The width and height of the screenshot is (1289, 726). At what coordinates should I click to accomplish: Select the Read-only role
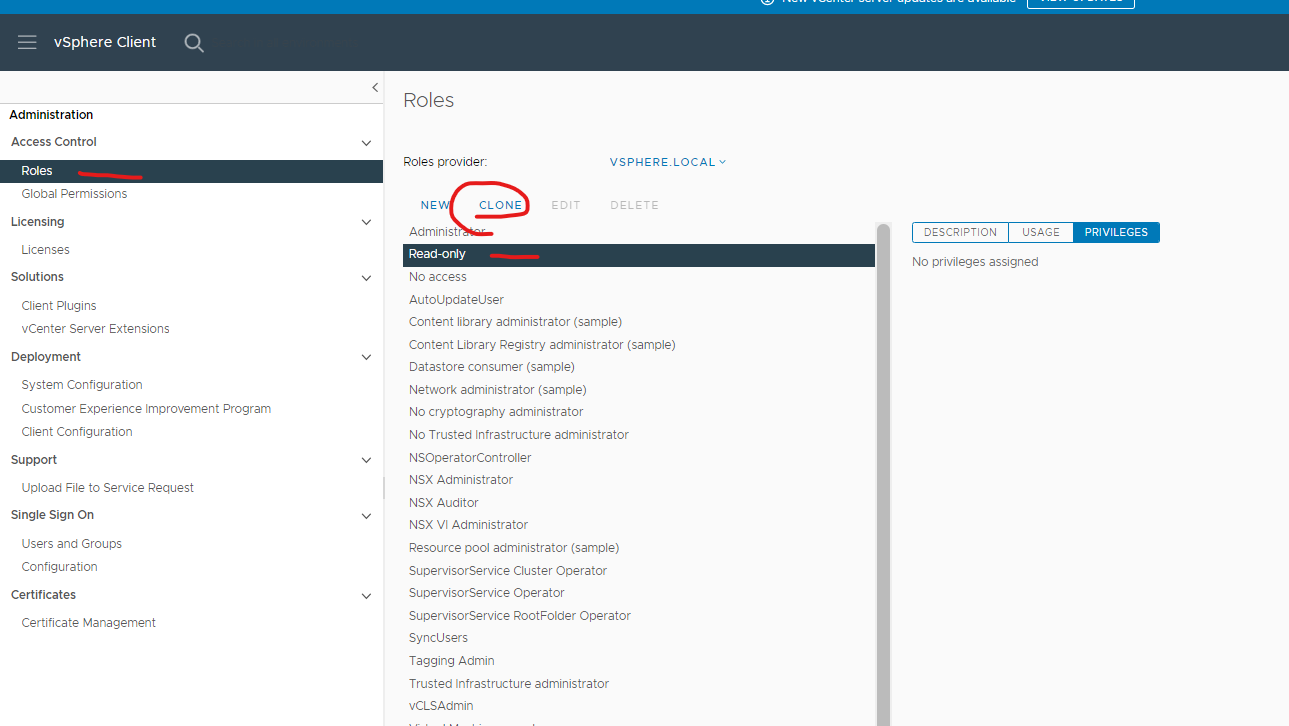(x=639, y=255)
